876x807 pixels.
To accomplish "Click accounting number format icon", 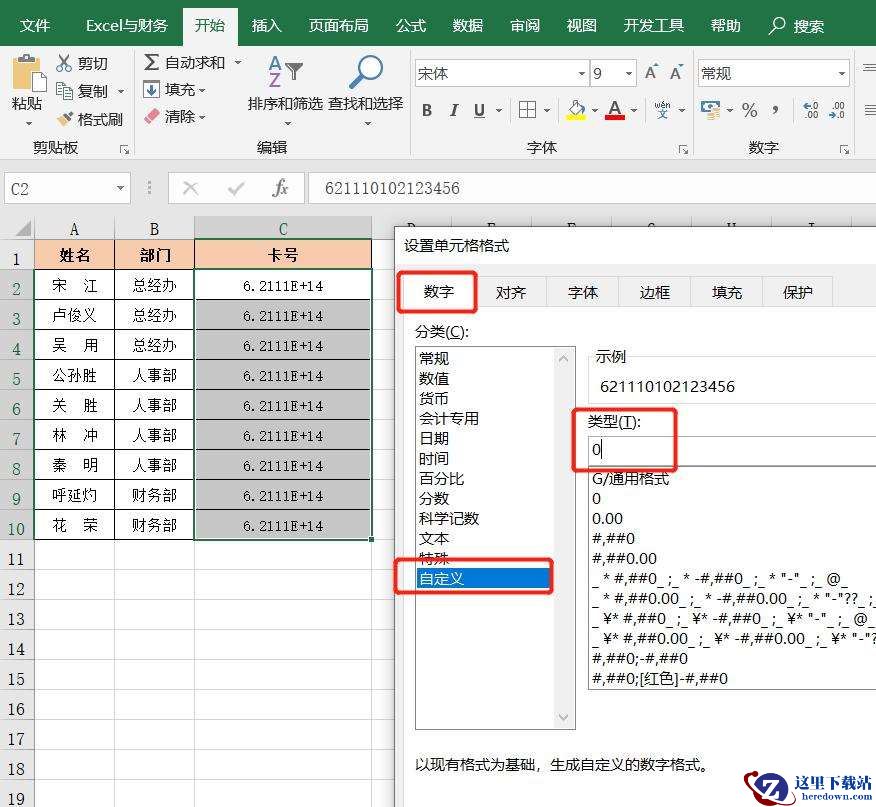I will click(x=710, y=110).
